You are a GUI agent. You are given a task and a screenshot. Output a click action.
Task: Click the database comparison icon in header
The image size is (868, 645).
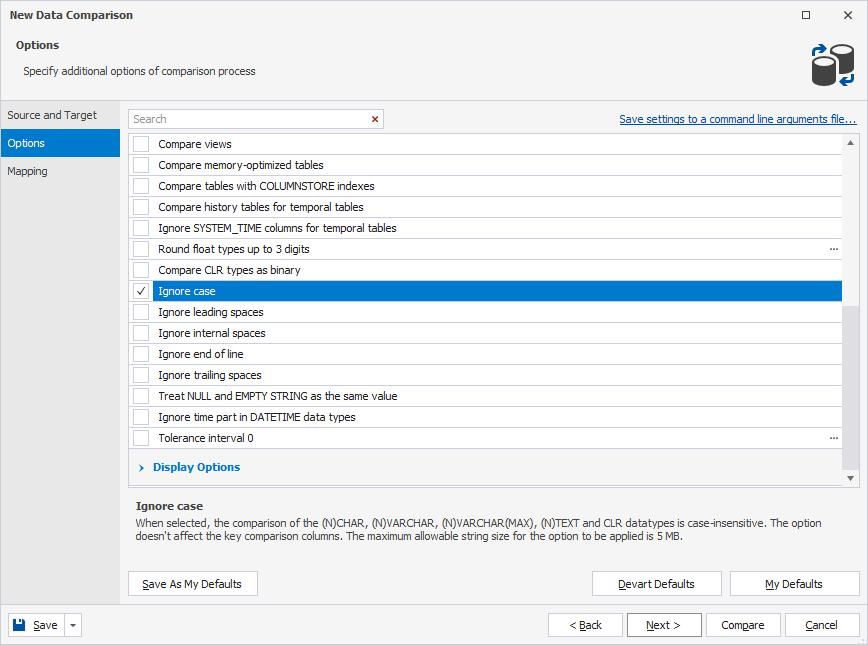tap(831, 65)
